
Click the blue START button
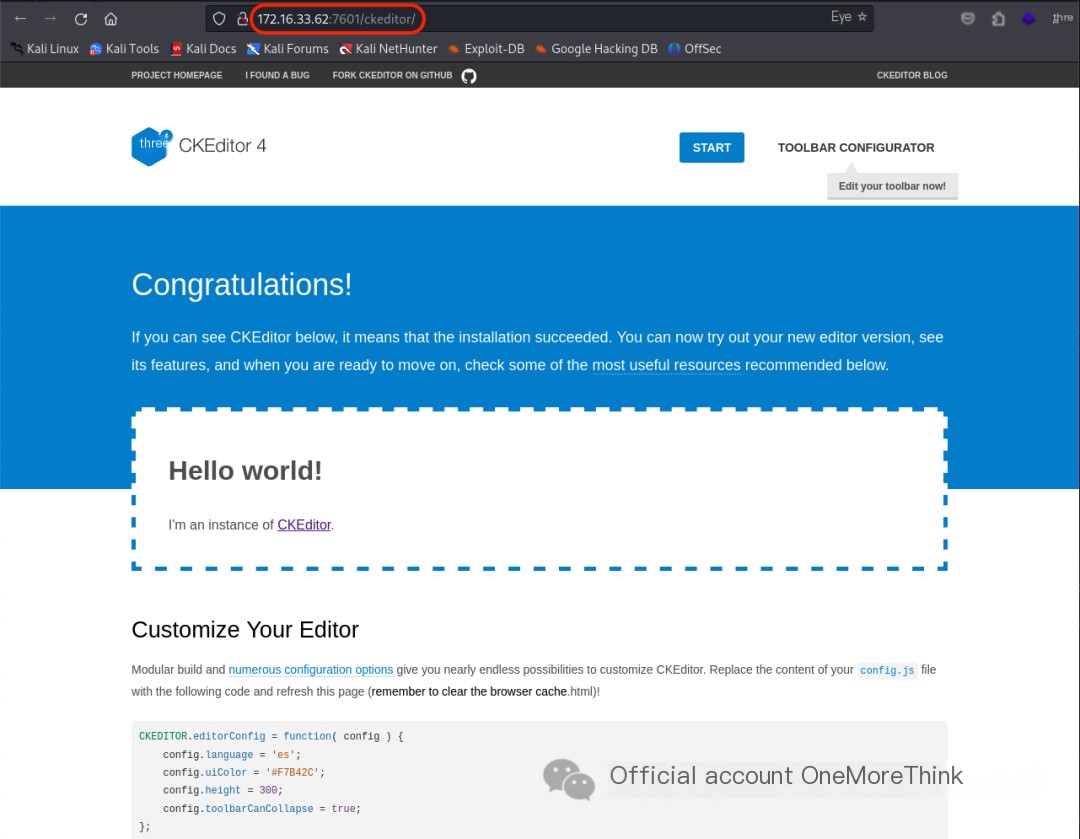712,147
